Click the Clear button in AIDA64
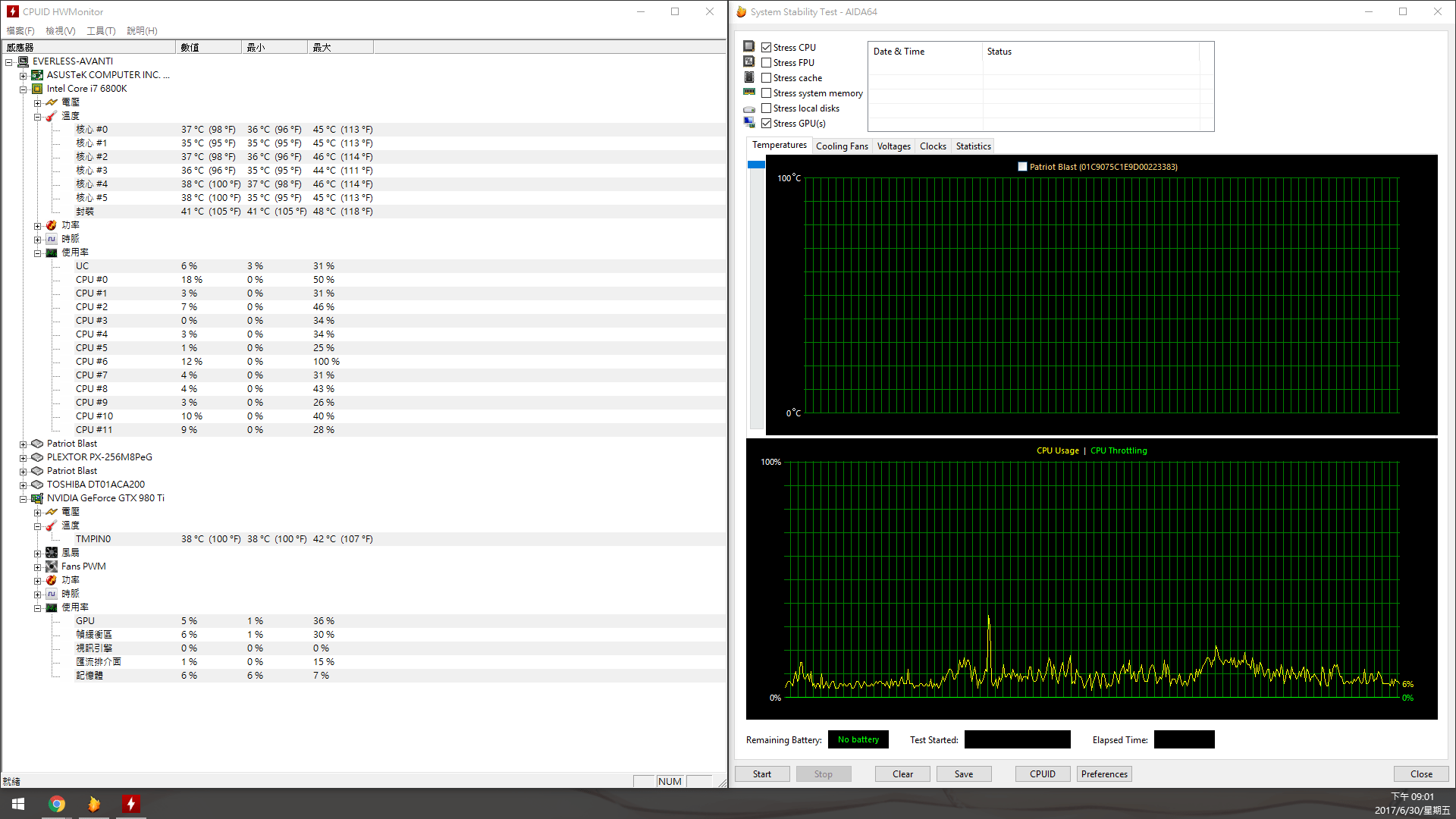The image size is (1456, 819). pyautogui.click(x=902, y=774)
